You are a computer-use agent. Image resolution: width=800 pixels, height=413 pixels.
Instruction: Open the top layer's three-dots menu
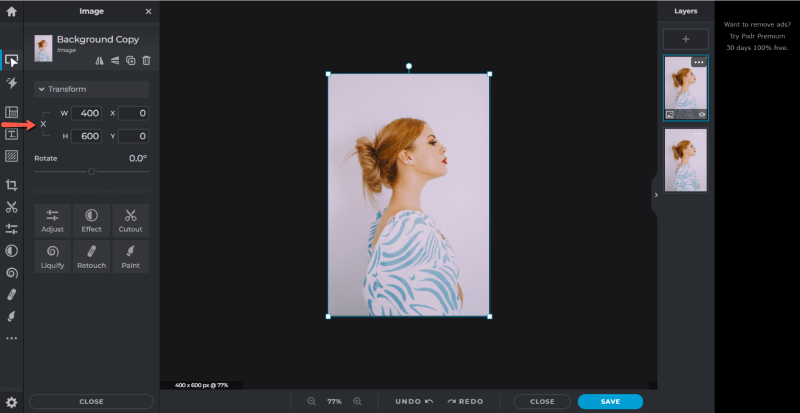[x=698, y=62]
